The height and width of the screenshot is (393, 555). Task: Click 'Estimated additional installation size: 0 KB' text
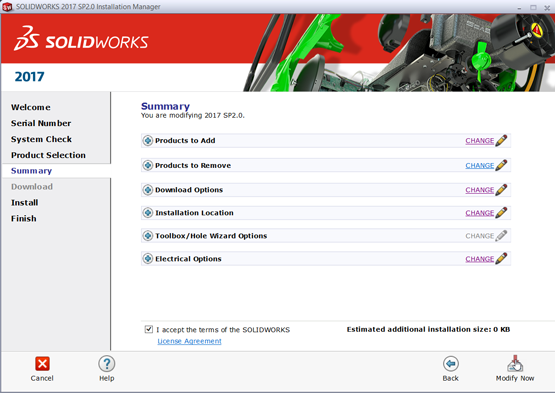click(x=428, y=329)
